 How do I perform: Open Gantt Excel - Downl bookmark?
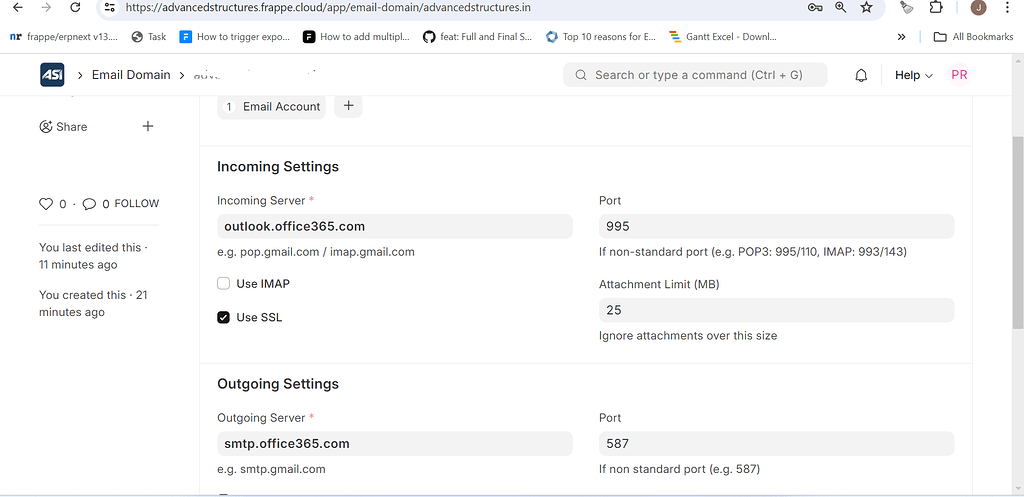coord(723,37)
